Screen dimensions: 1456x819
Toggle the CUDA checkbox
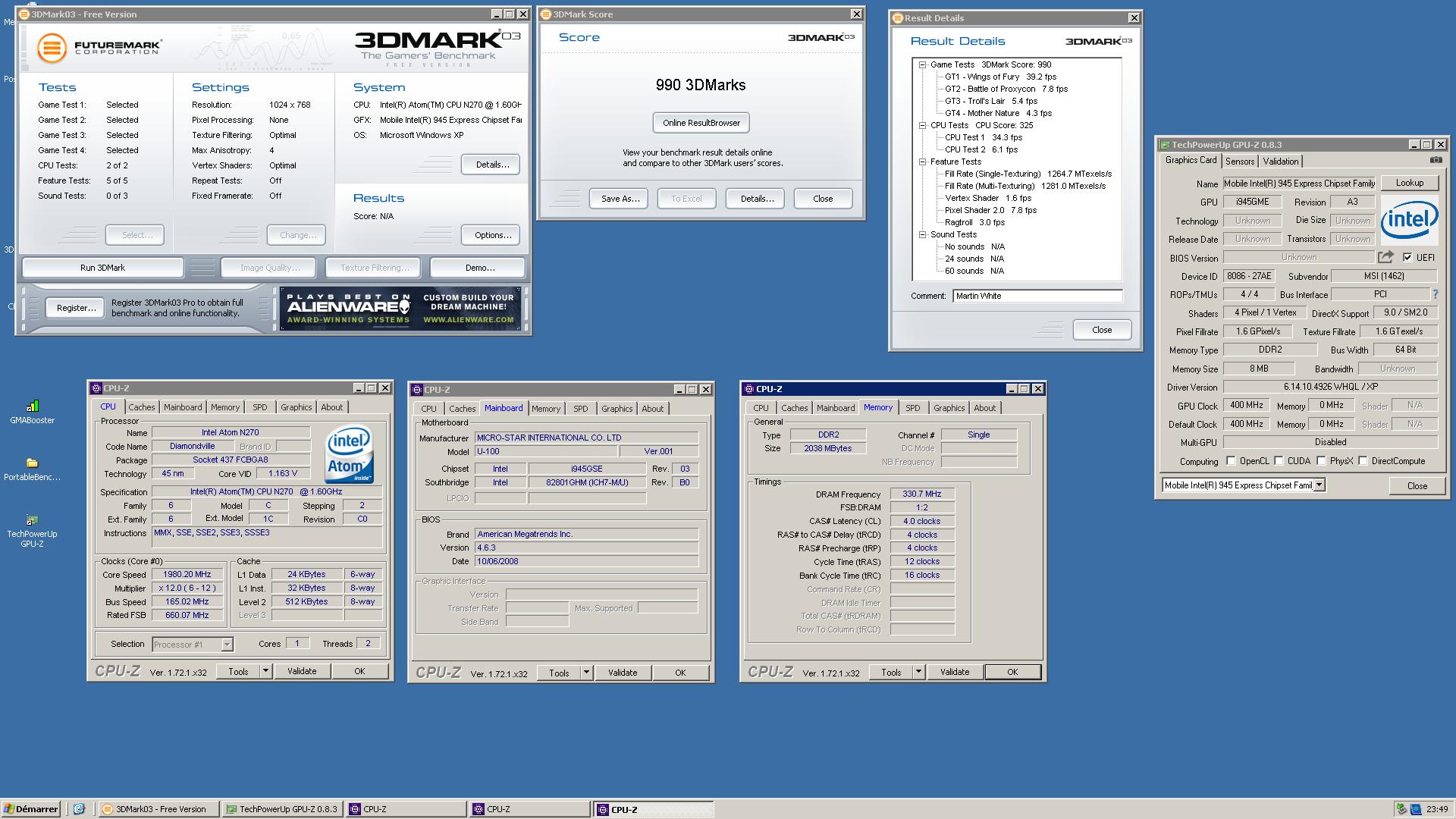coord(1279,460)
